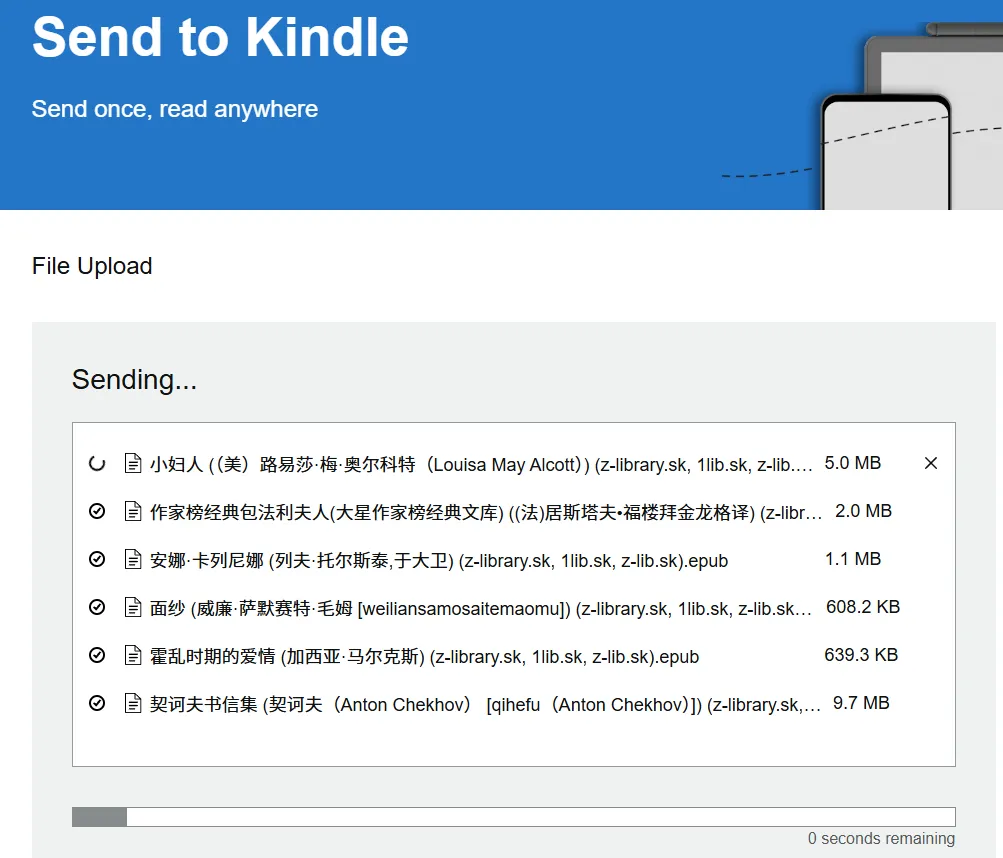The height and width of the screenshot is (858, 1003).
Task: Select the 面纱 weiliansamosaitemaomu filename
Action: pyautogui.click(x=481, y=608)
